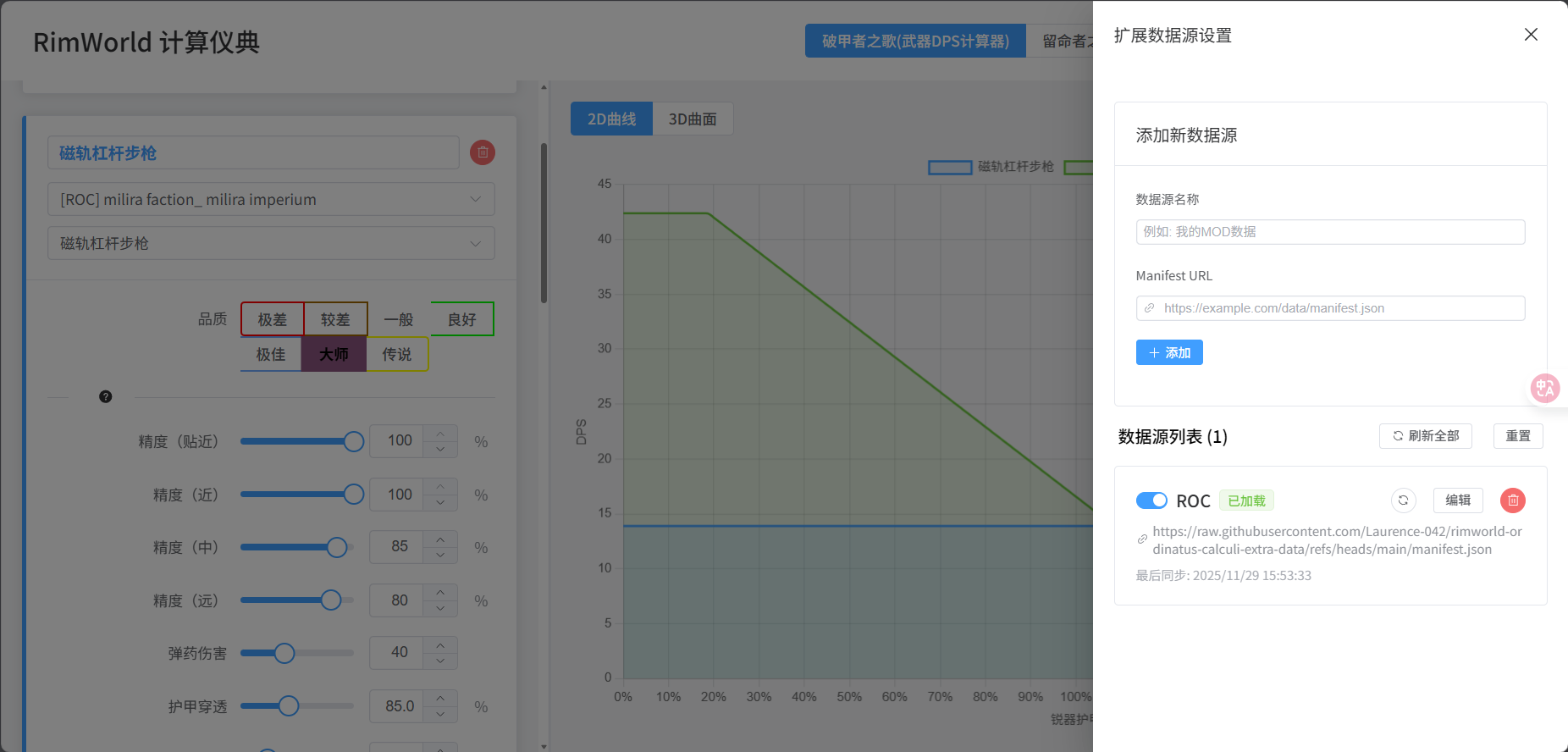This screenshot has height=752, width=1568.
Task: Select the 传说 quality option
Action: [x=397, y=354]
